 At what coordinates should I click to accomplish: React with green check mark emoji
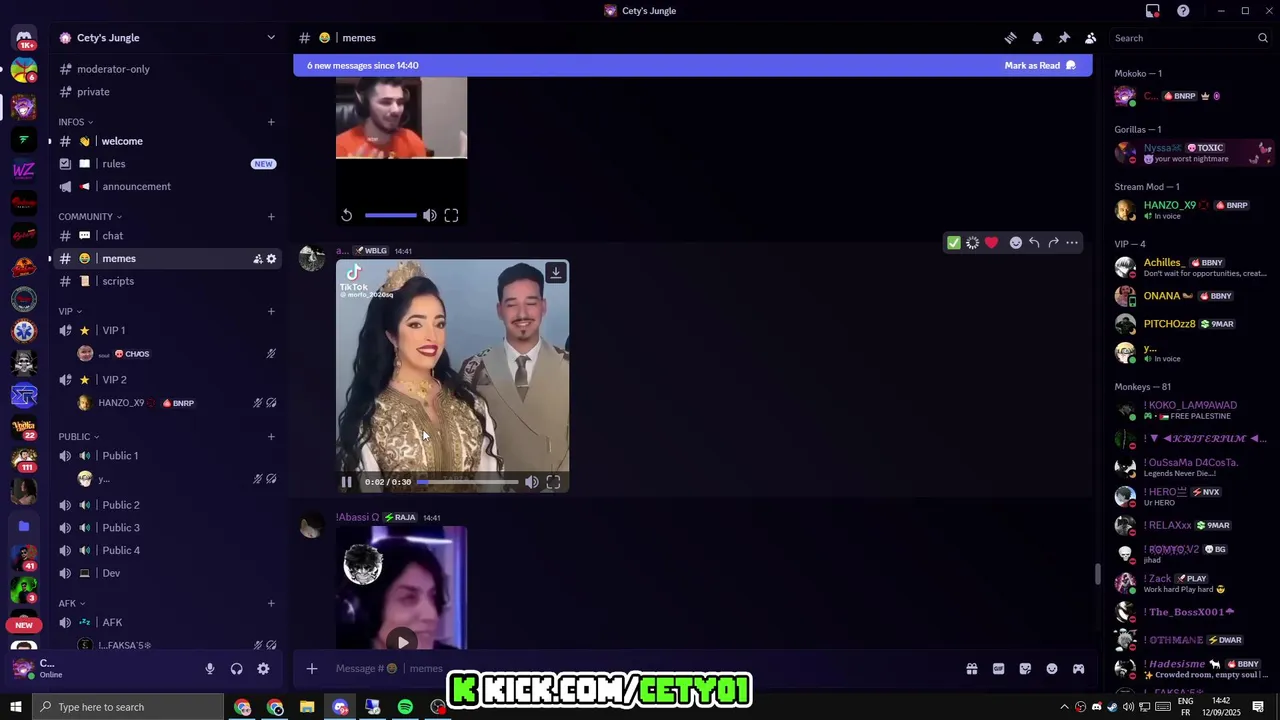[x=954, y=243]
